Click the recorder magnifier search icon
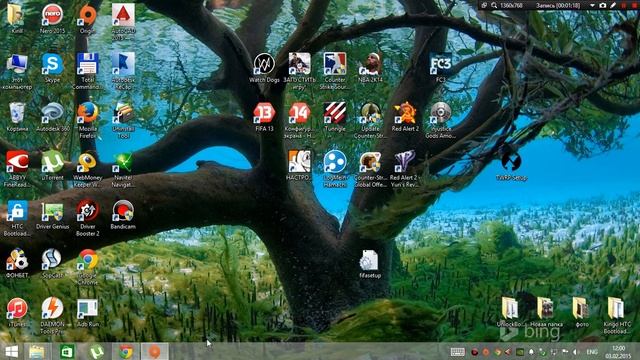The width and height of the screenshot is (640, 360). pos(494,5)
